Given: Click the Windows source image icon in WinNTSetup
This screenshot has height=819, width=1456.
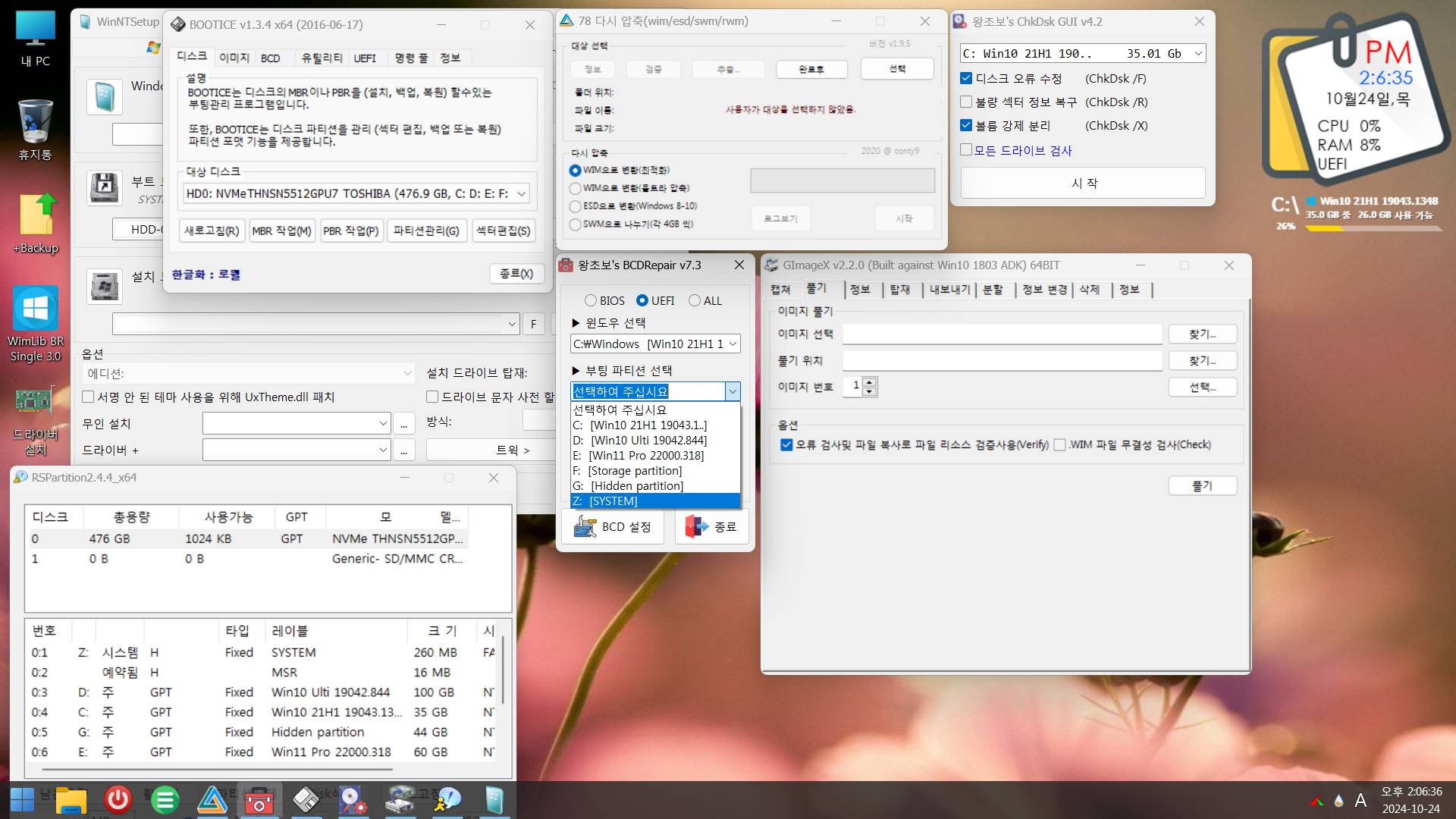Looking at the screenshot, I should pos(104,97).
